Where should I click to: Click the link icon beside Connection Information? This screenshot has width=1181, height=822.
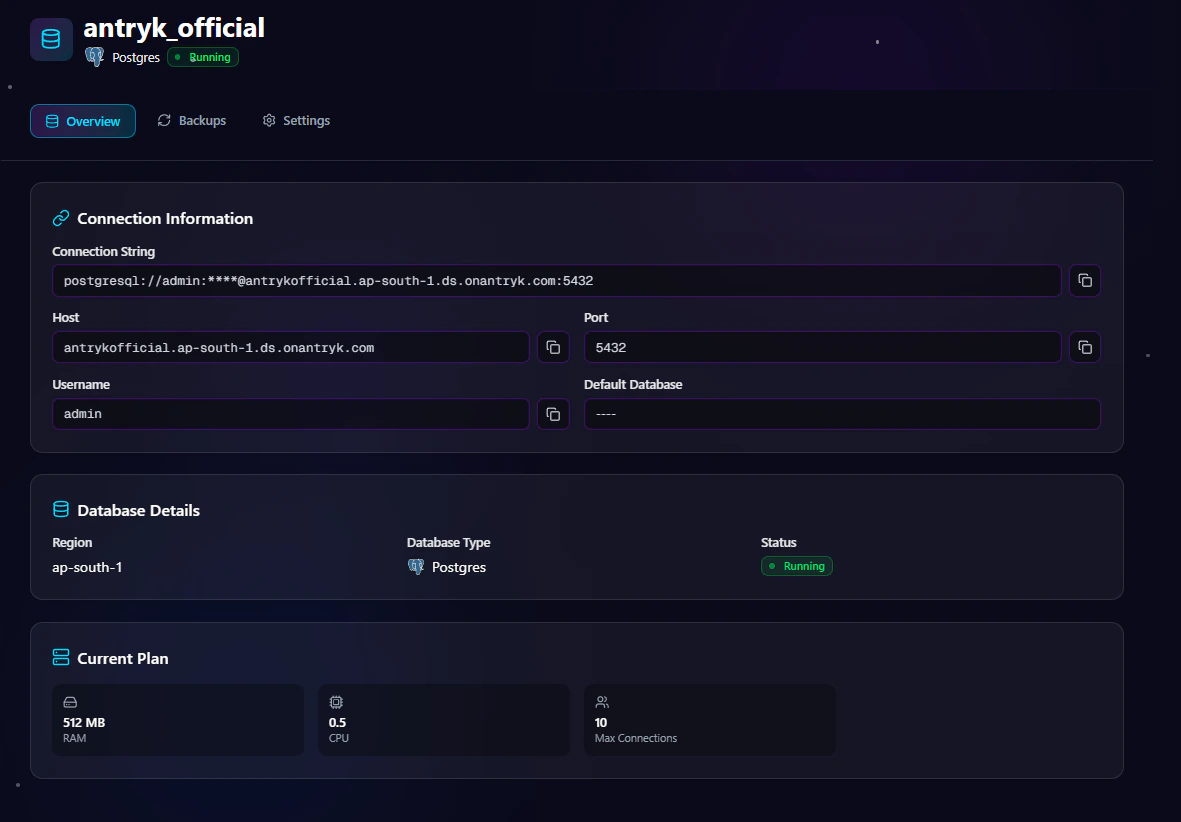tap(61, 218)
